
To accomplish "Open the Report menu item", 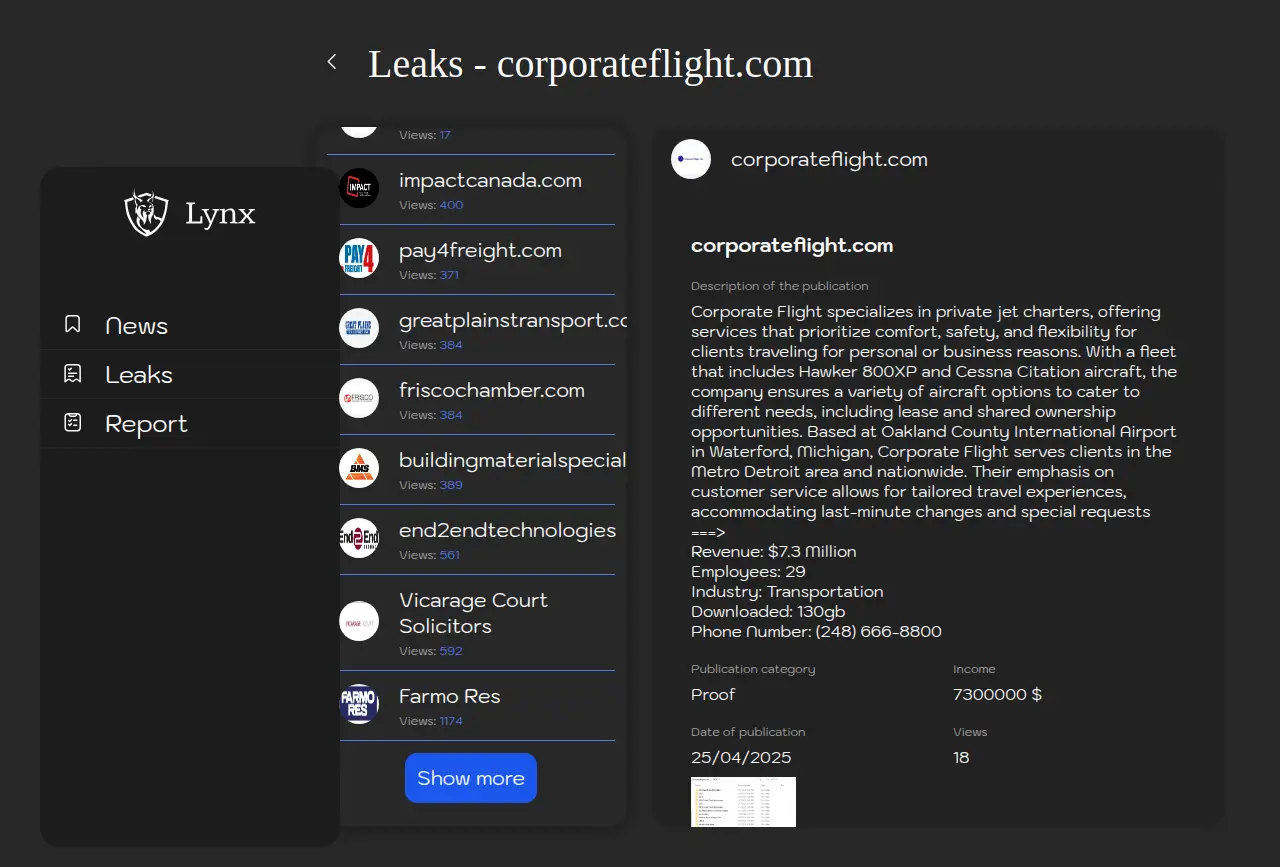I will [146, 424].
